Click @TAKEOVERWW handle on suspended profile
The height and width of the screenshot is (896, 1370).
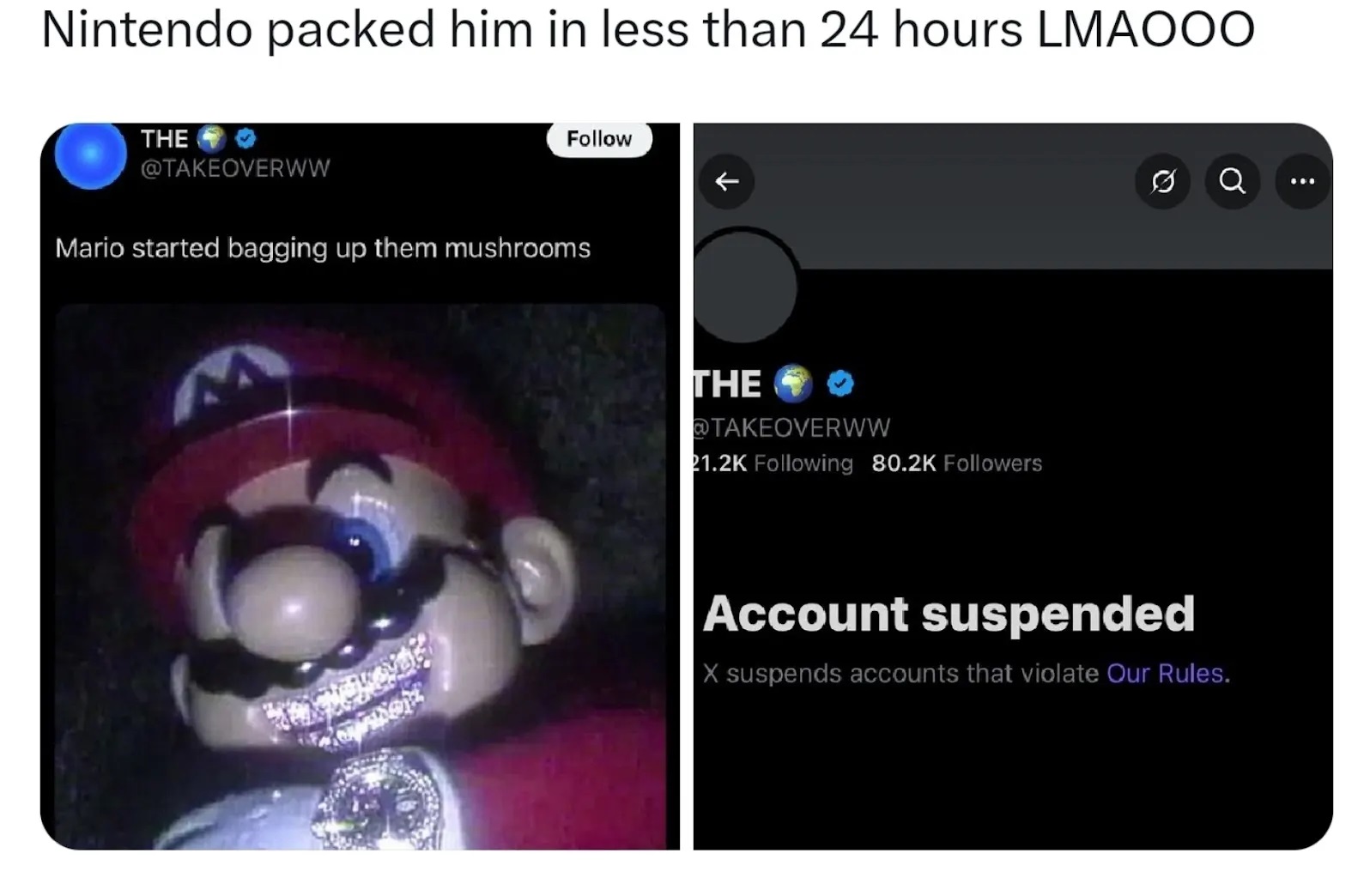point(792,427)
